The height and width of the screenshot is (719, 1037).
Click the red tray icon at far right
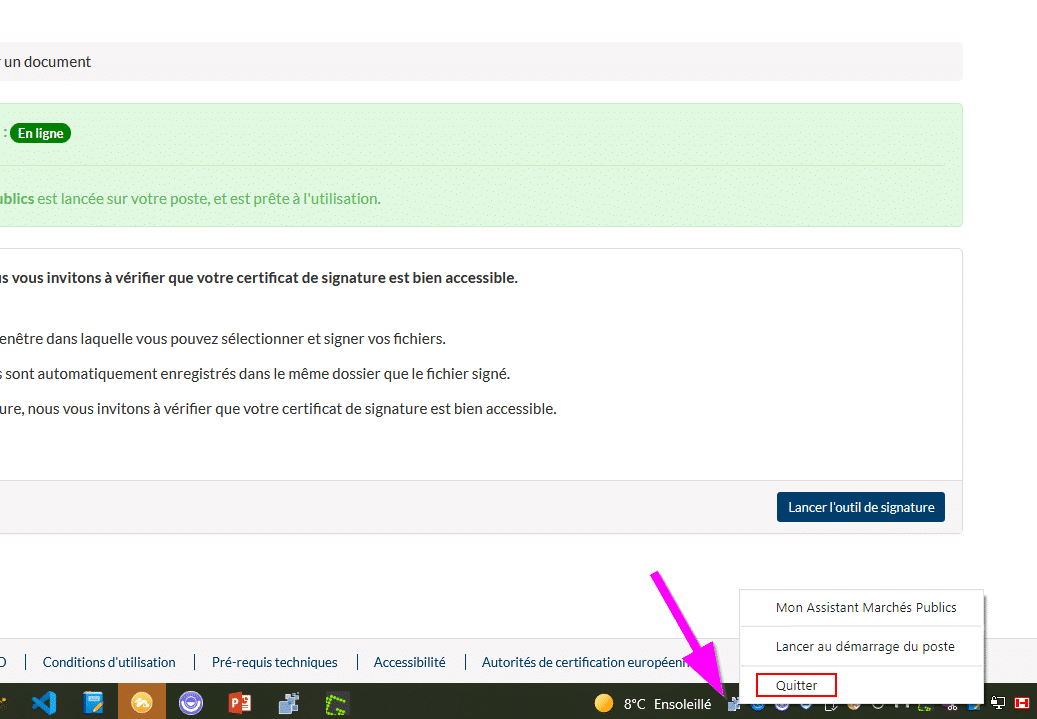(x=1021, y=704)
